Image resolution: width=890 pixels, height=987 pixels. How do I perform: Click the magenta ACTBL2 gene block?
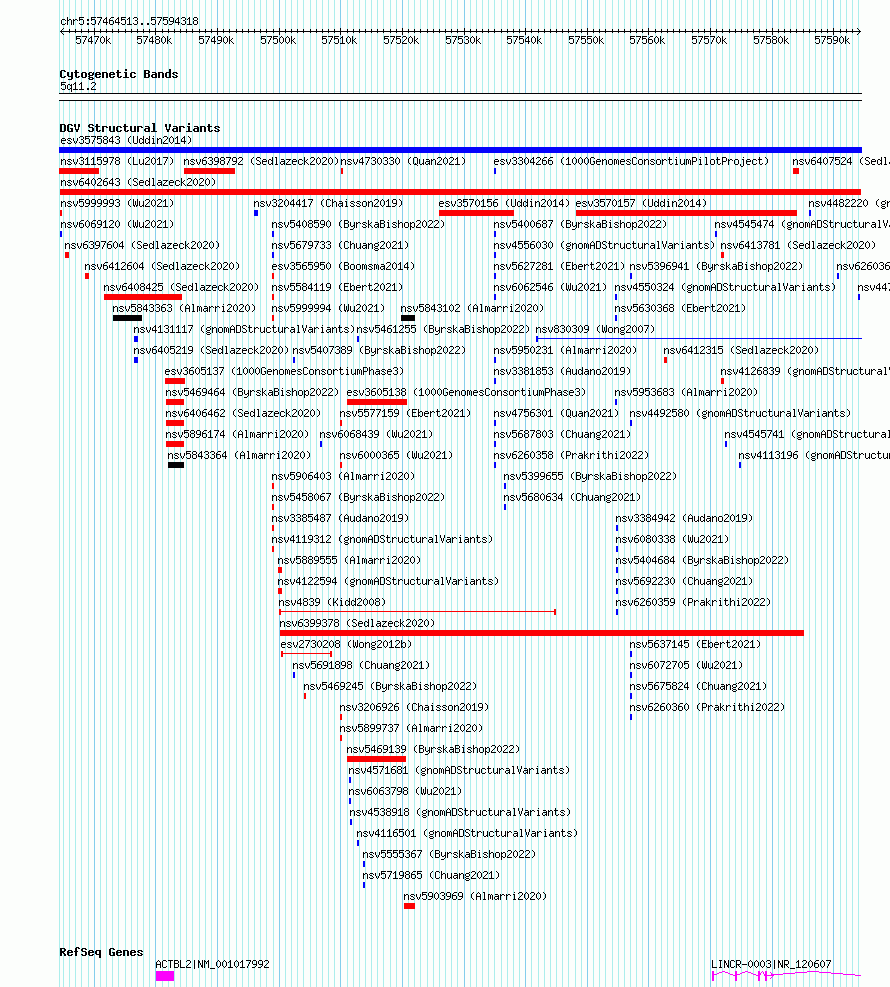click(x=165, y=976)
